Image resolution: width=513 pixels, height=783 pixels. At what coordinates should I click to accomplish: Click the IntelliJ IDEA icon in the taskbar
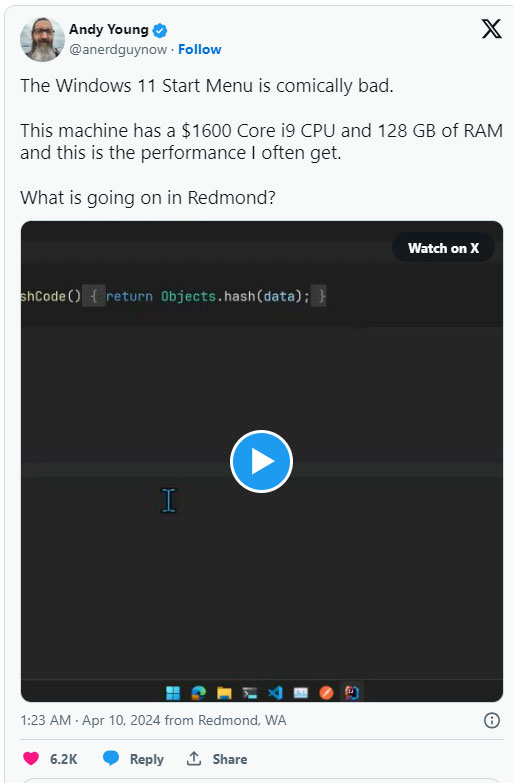click(x=352, y=692)
